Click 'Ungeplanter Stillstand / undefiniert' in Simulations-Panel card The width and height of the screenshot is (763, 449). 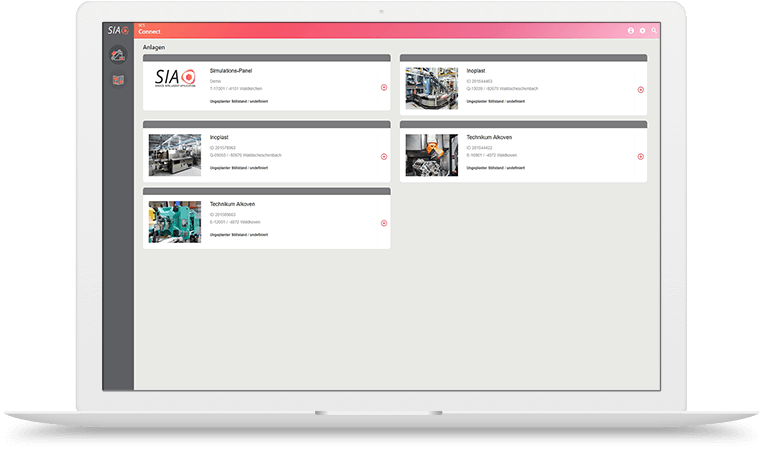click(239, 101)
